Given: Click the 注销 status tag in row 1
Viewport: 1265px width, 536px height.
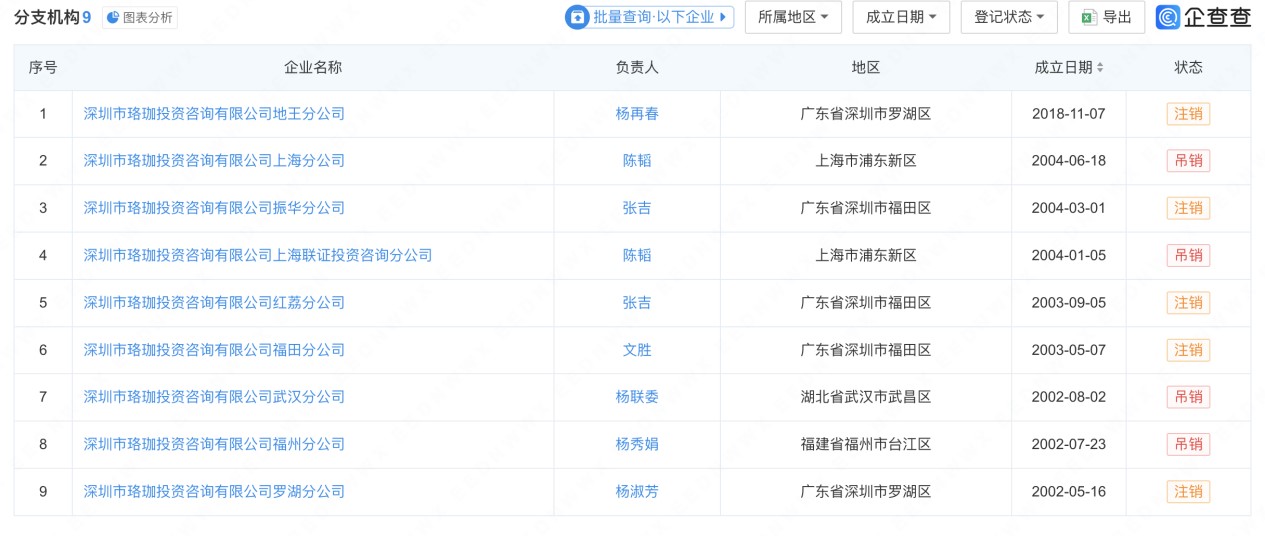Looking at the screenshot, I should (x=1188, y=114).
